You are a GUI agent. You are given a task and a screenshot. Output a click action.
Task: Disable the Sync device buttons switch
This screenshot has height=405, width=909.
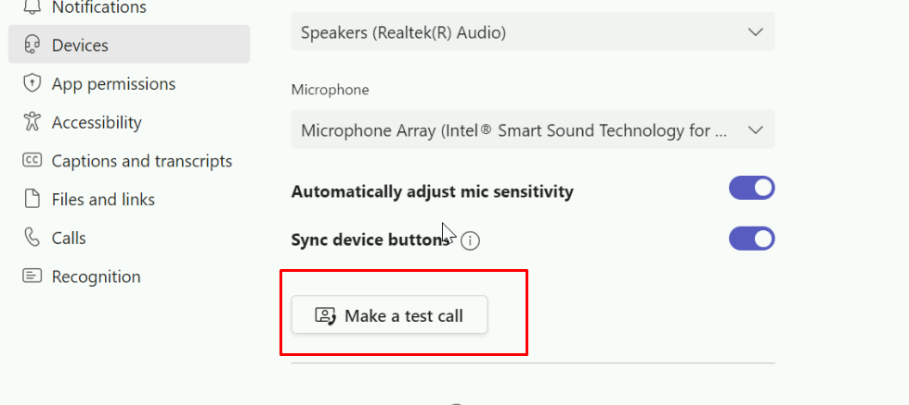[x=752, y=239]
